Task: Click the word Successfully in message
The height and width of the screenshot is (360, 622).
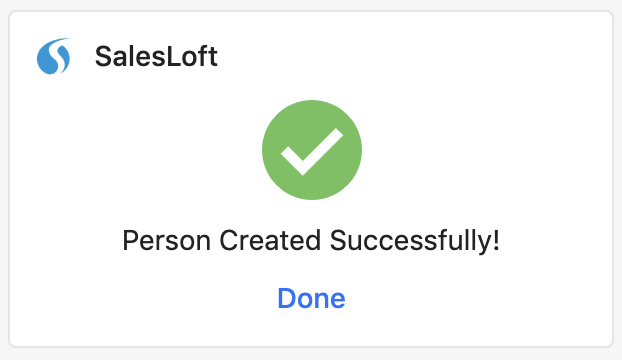Action: click(411, 242)
